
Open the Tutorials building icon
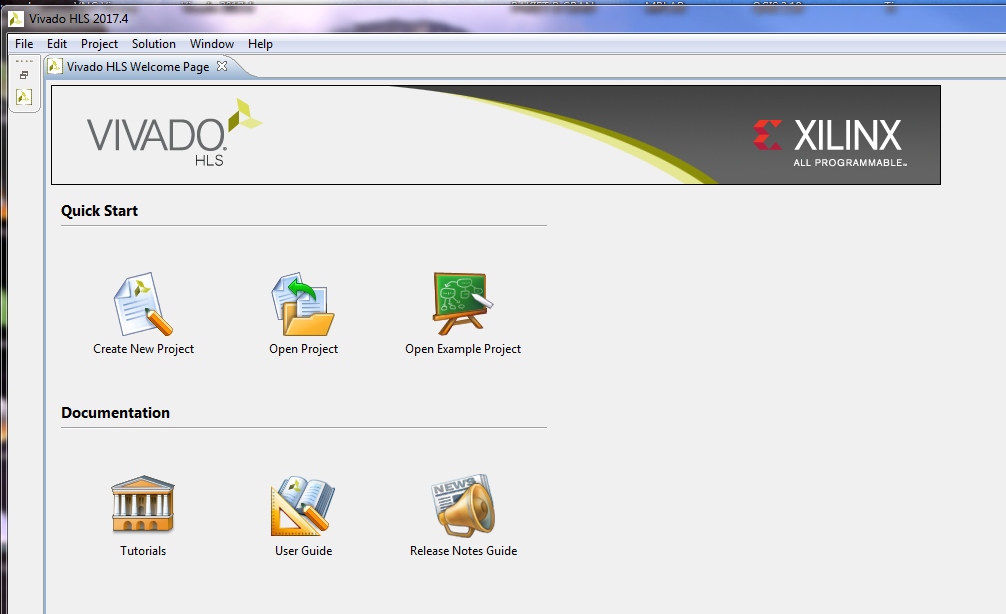pyautogui.click(x=142, y=504)
